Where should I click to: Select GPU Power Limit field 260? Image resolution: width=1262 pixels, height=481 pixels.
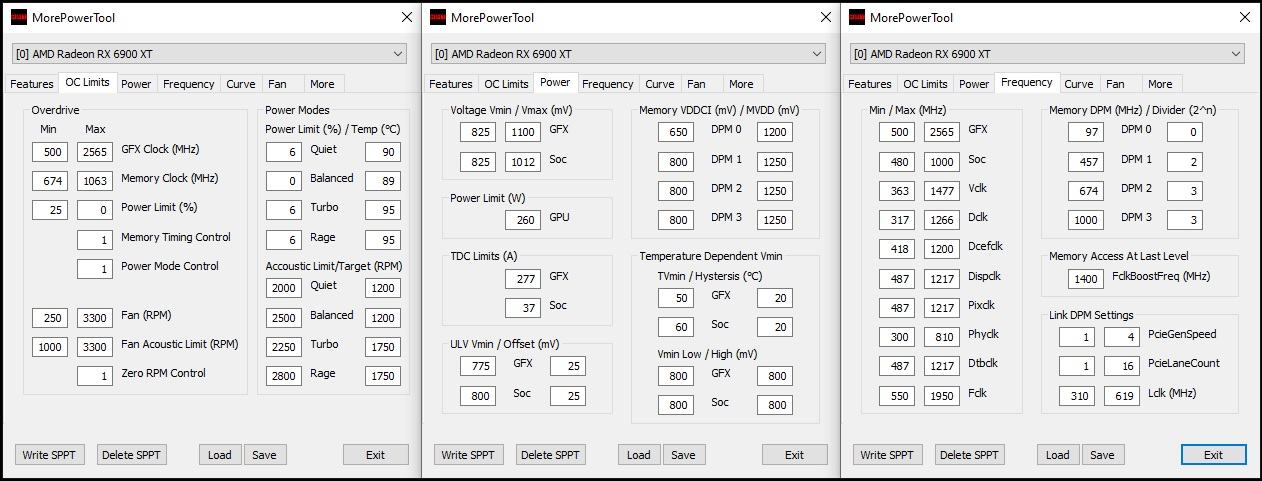[523, 220]
